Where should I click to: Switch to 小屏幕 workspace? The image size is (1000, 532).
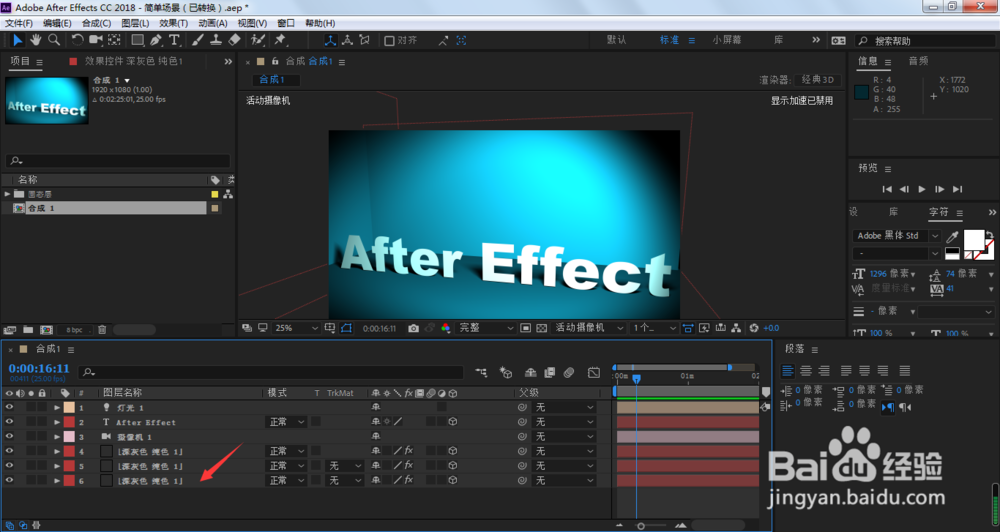pos(726,40)
